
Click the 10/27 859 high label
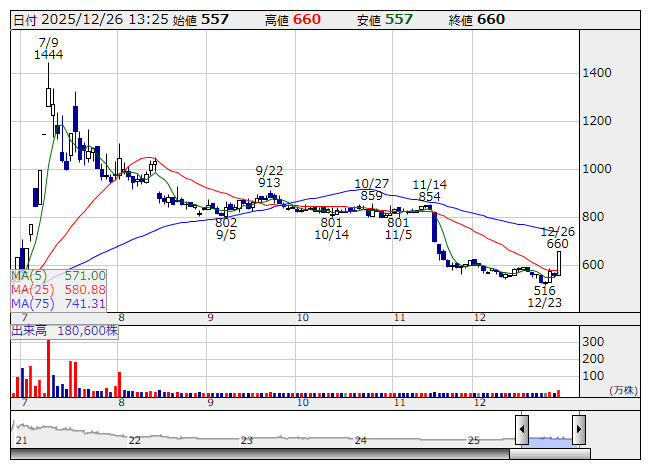pyautogui.click(x=372, y=190)
